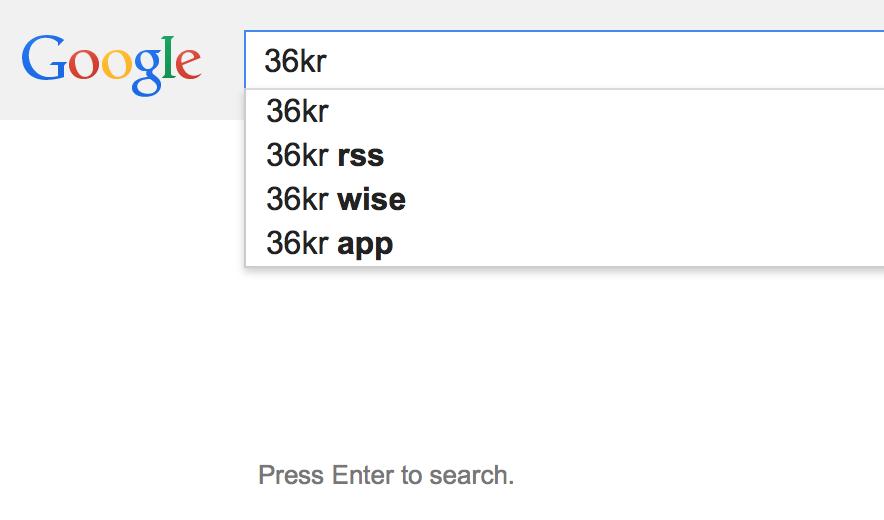Viewport: 884px width, 520px height.
Task: Click the typed "36kr" text in search box
Action: pos(296,61)
